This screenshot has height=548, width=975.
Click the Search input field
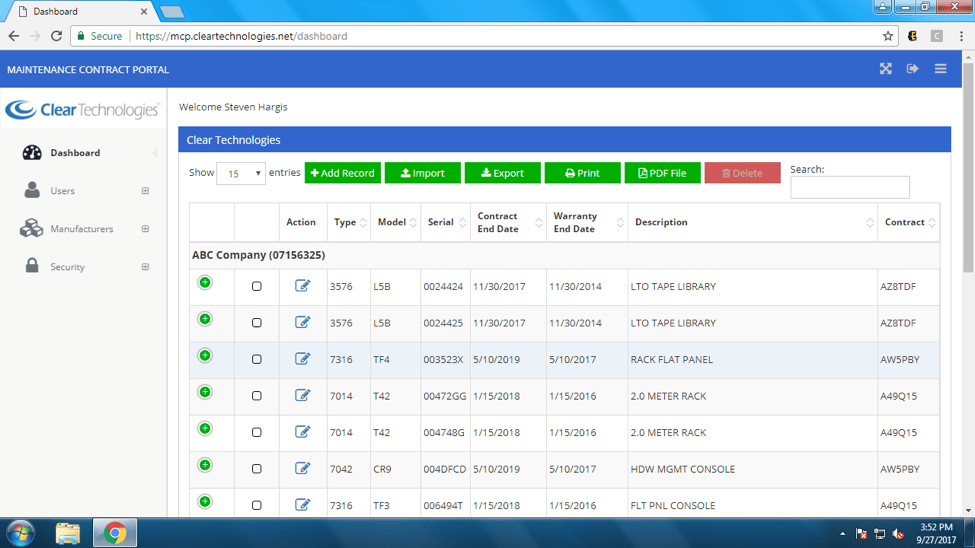coord(849,187)
